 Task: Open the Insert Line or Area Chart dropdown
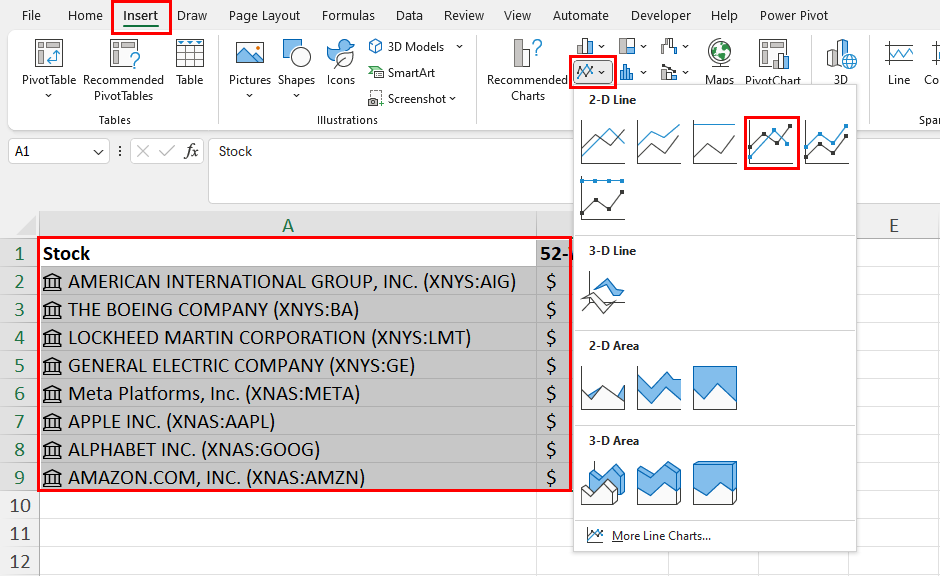pyautogui.click(x=592, y=72)
